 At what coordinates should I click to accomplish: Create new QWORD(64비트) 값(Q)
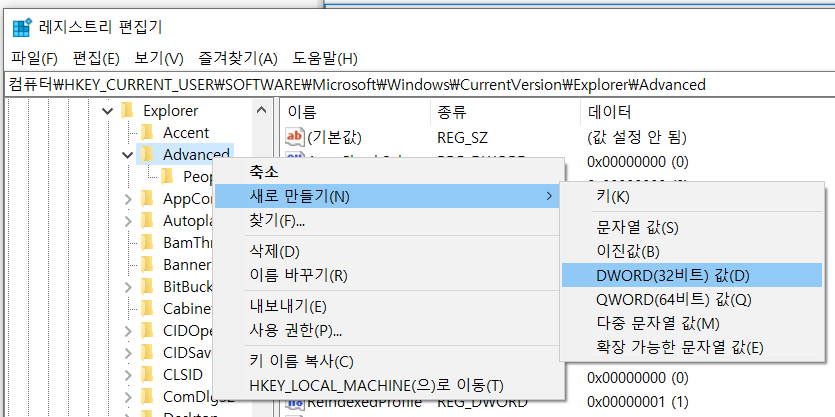(692, 300)
